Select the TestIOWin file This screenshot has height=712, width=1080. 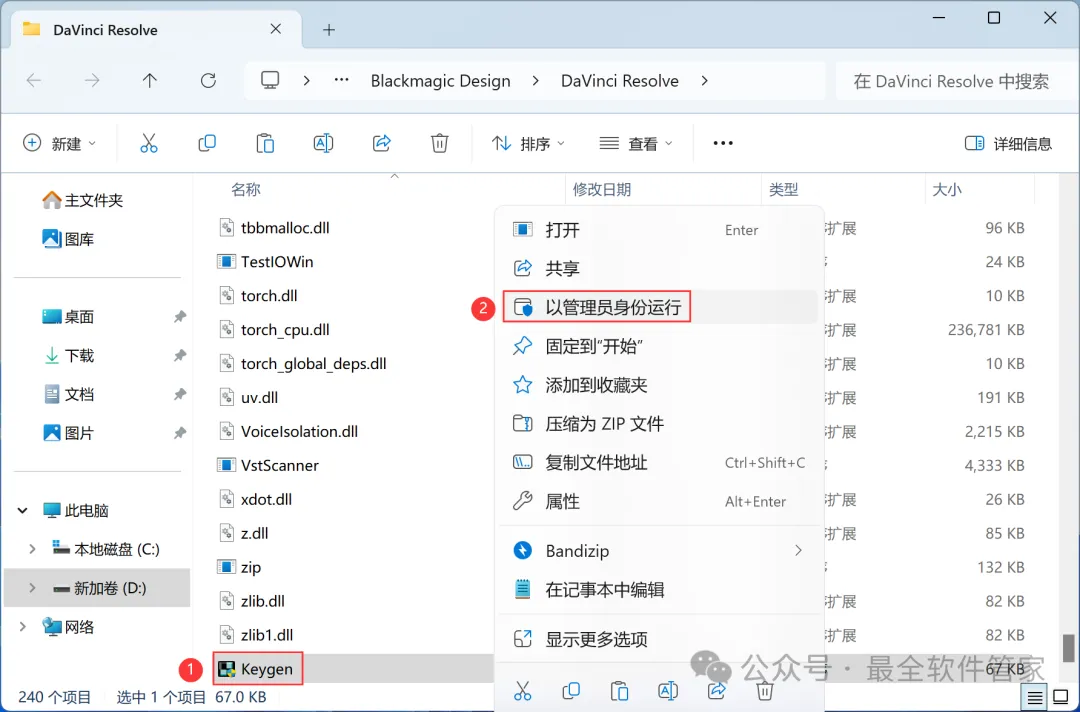(266, 262)
